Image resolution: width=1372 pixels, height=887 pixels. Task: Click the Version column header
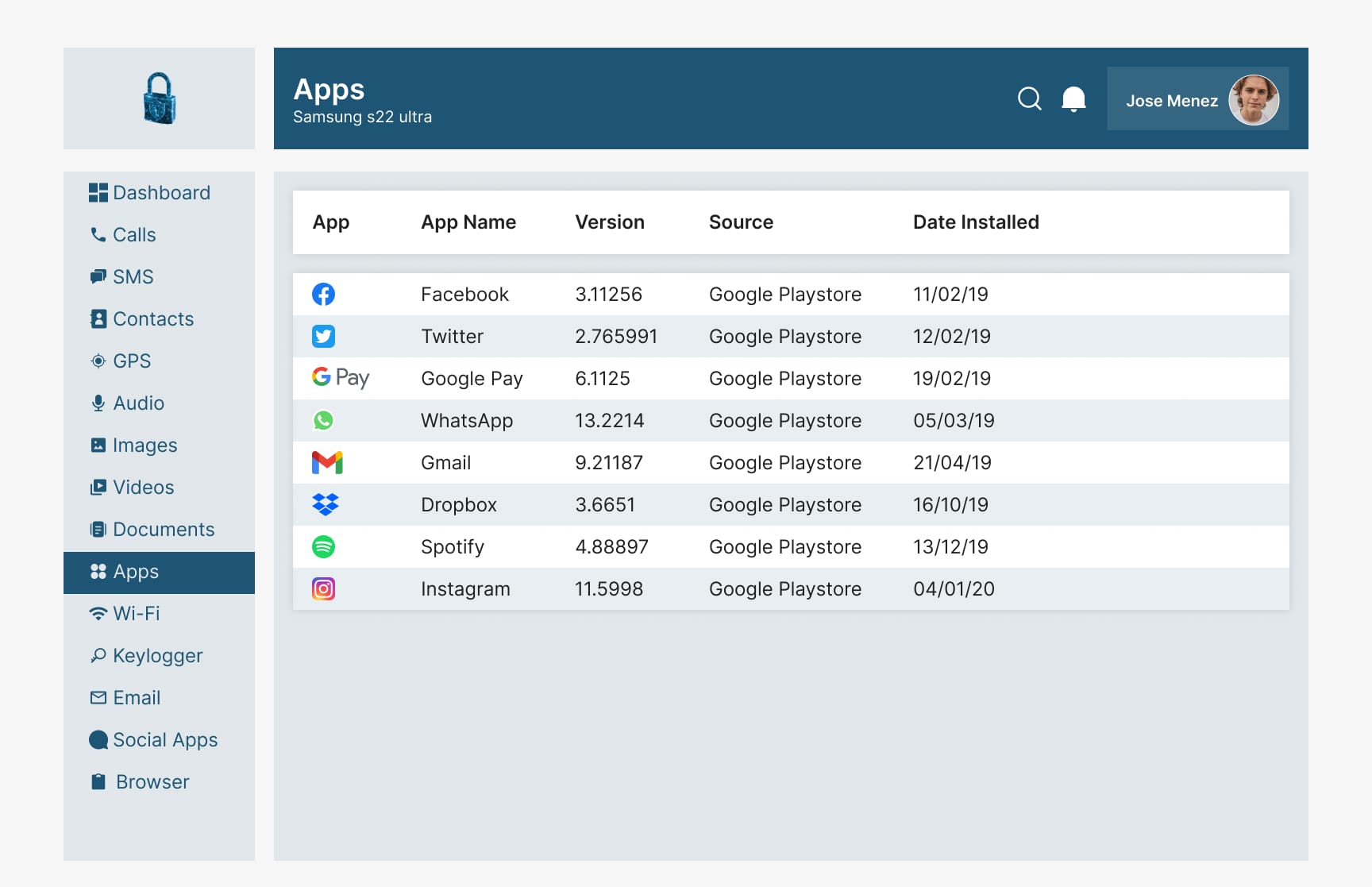tap(609, 222)
